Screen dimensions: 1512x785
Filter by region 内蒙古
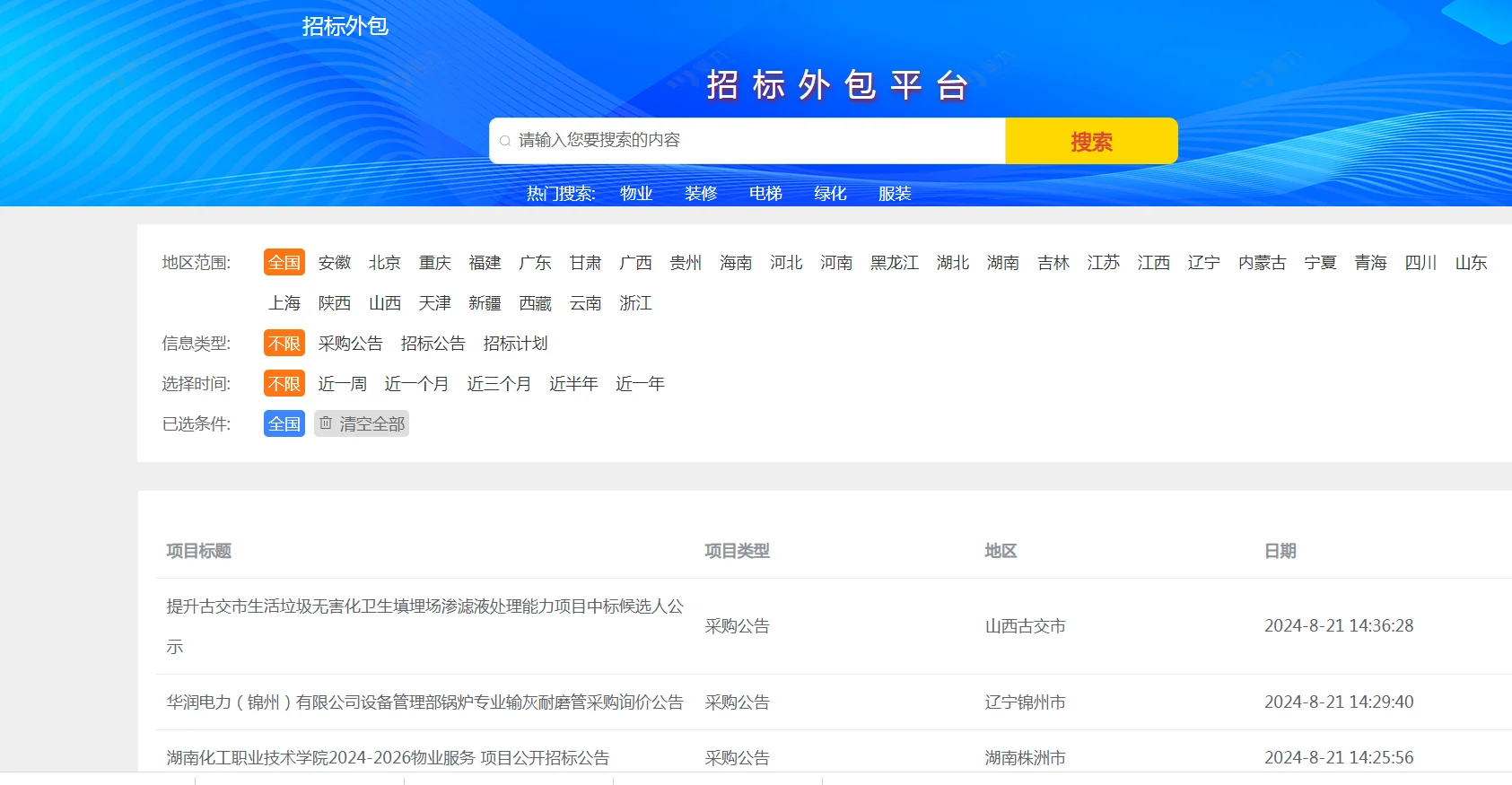tap(1263, 262)
